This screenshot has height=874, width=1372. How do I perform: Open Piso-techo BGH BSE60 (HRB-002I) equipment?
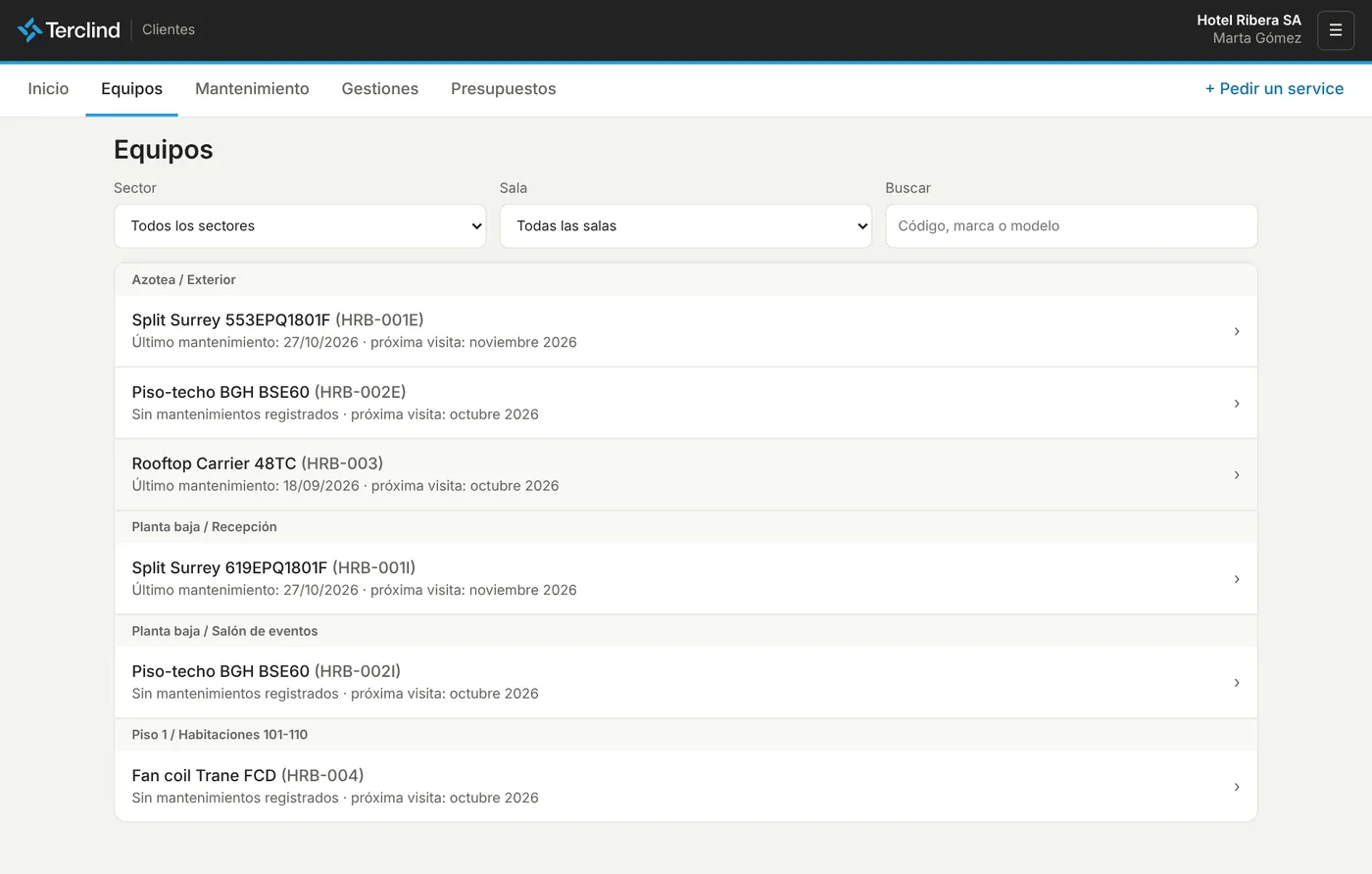[x=686, y=682]
